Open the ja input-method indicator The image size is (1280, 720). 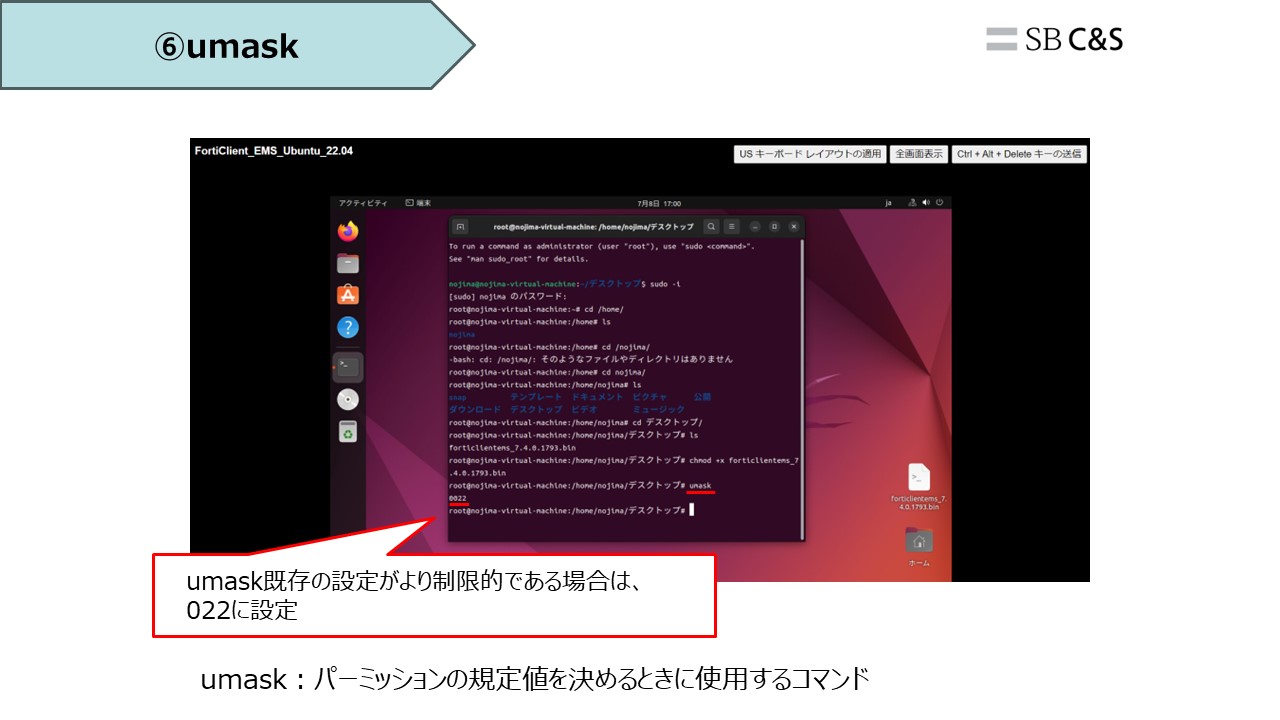[x=888, y=202]
